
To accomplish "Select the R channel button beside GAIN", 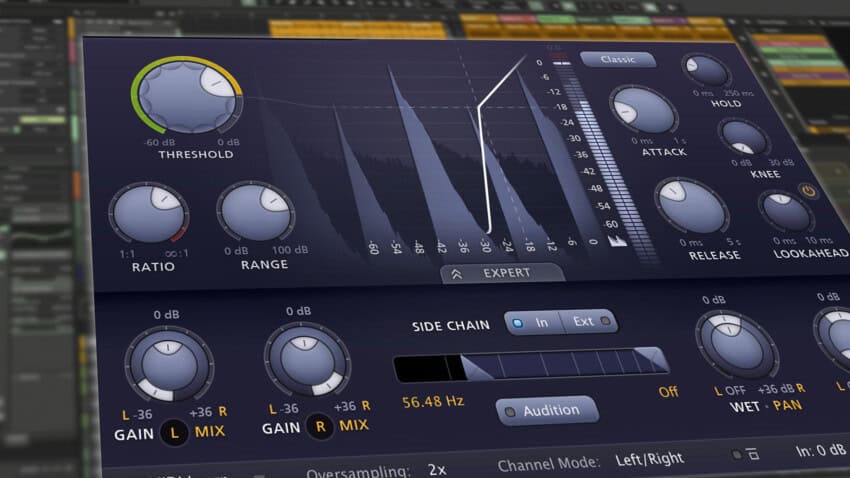I will [x=320, y=427].
